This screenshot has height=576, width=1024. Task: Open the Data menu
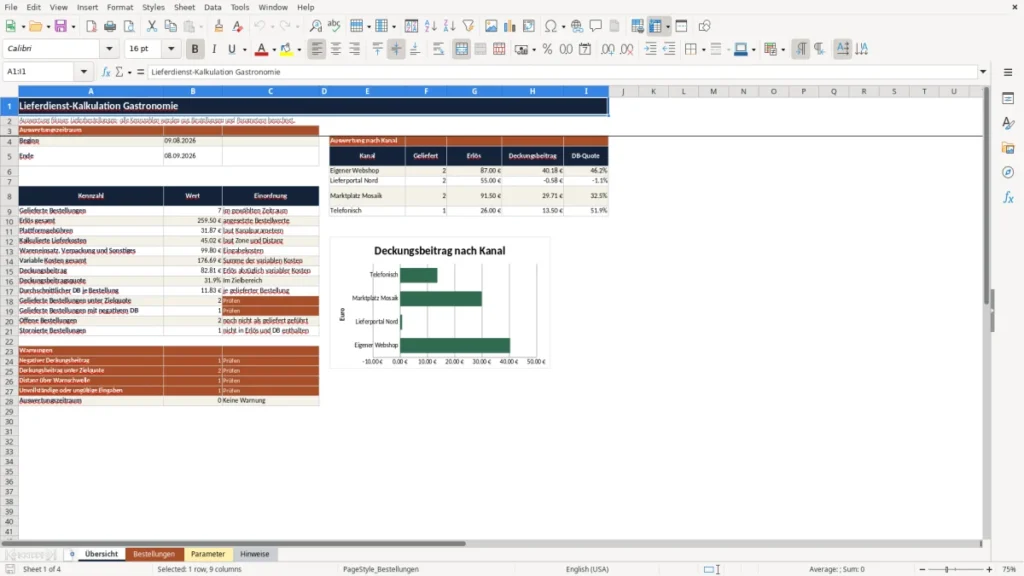click(212, 7)
